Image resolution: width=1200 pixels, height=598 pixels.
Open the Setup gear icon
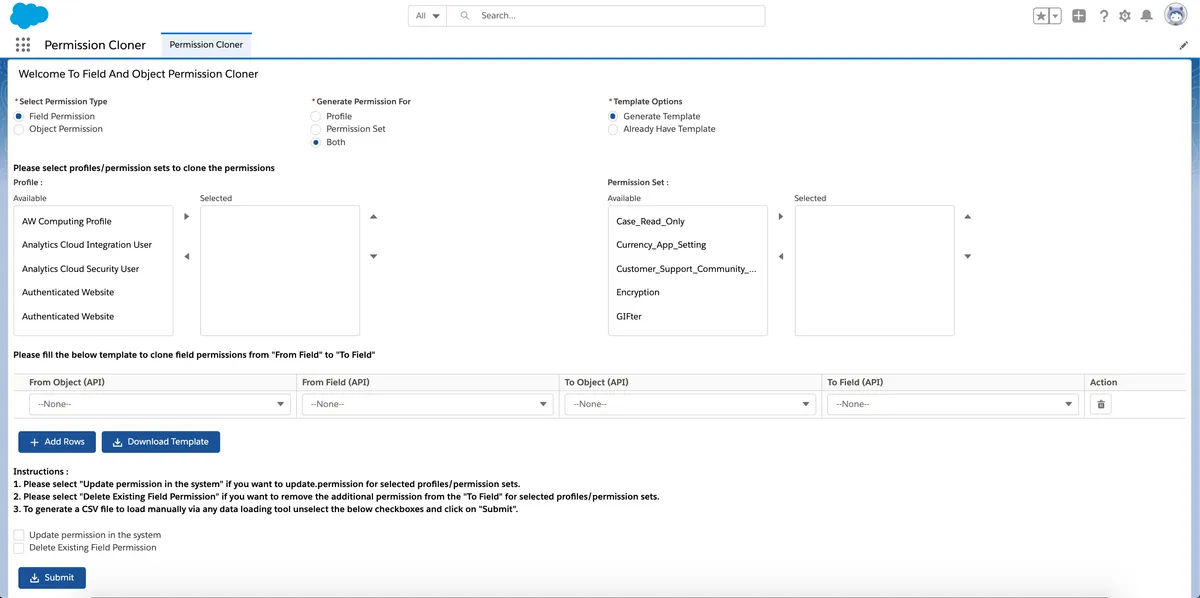[x=1125, y=16]
